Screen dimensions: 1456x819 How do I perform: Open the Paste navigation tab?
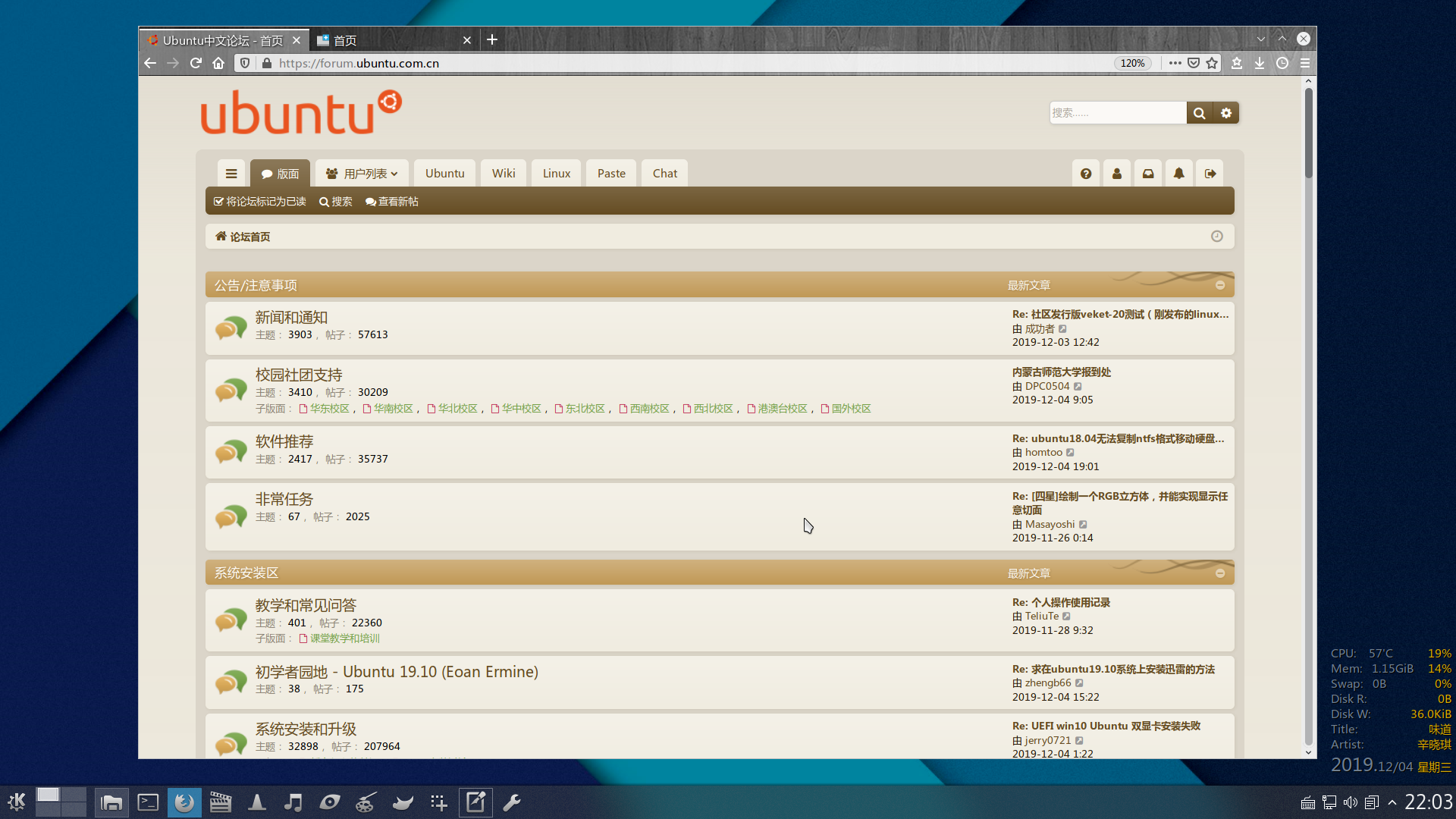(611, 174)
